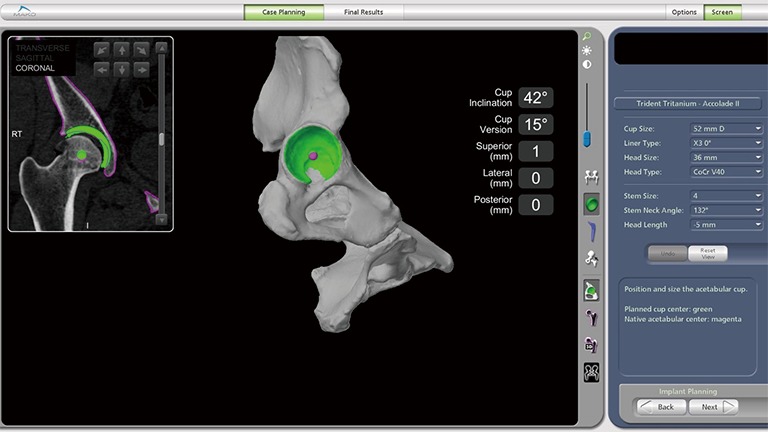Select the blue femoral stem icon
The image size is (768, 432).
click(x=591, y=231)
